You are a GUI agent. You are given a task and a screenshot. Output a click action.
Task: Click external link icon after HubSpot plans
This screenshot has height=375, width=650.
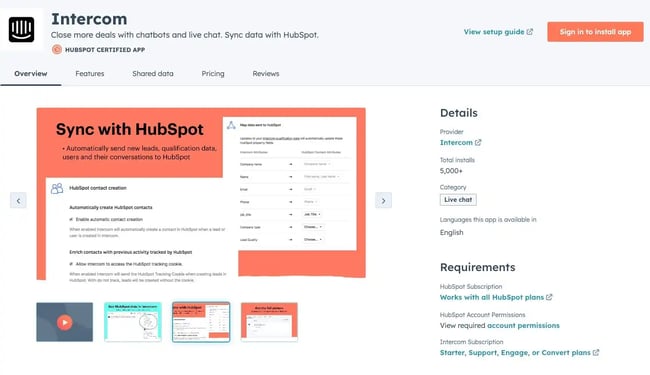point(549,297)
